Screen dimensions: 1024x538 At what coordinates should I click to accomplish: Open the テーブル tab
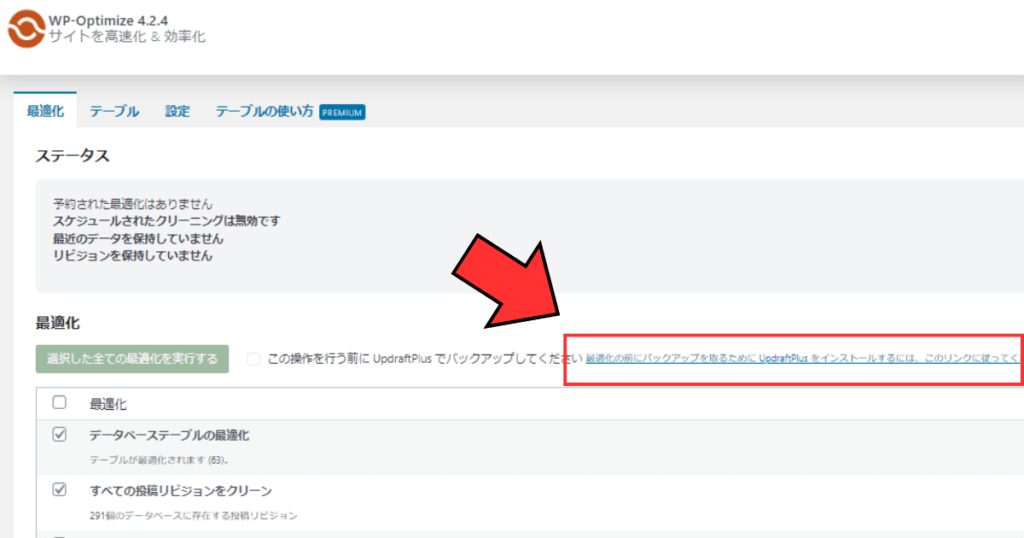pyautogui.click(x=114, y=112)
